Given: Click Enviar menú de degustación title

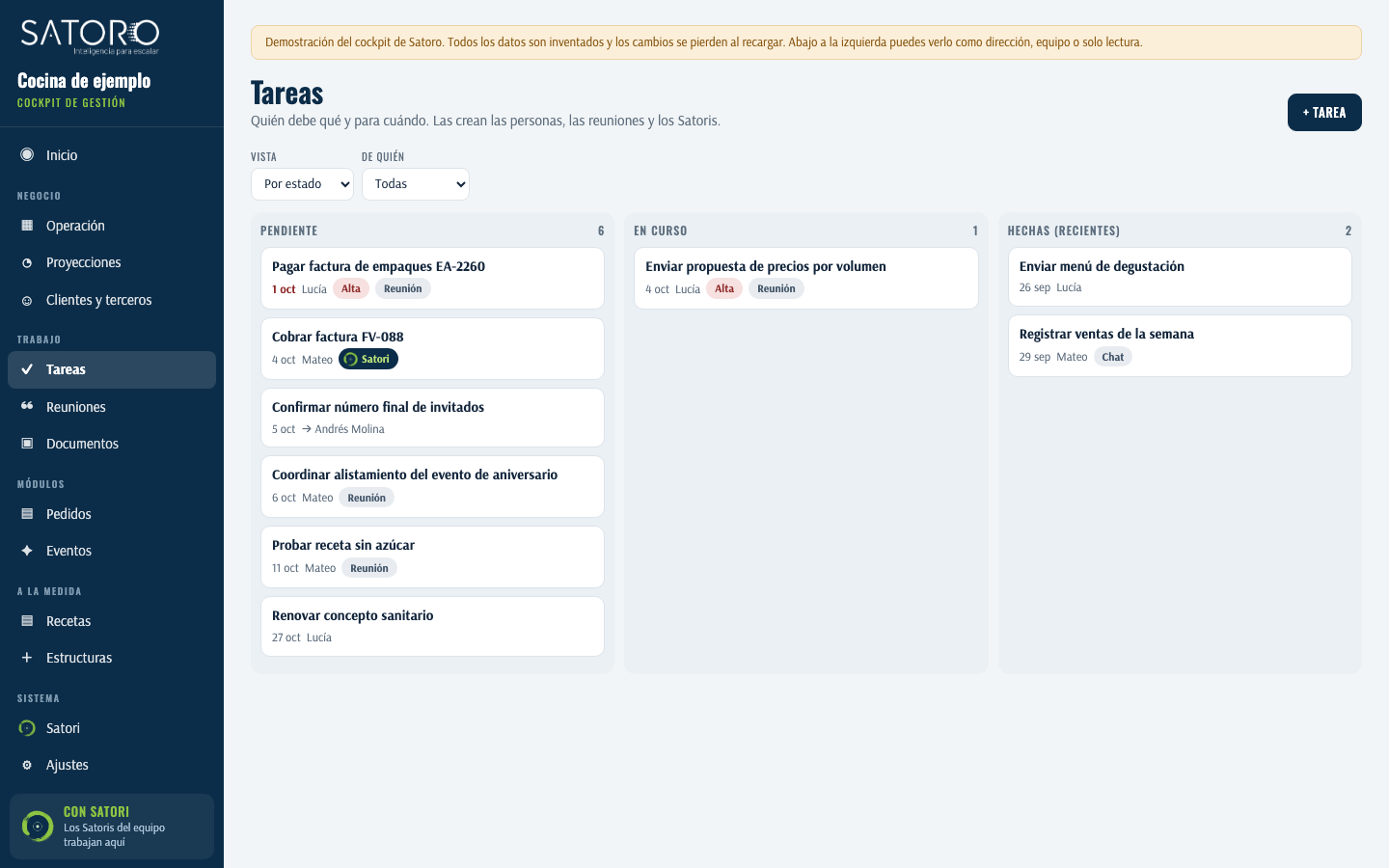Looking at the screenshot, I should [1102, 266].
